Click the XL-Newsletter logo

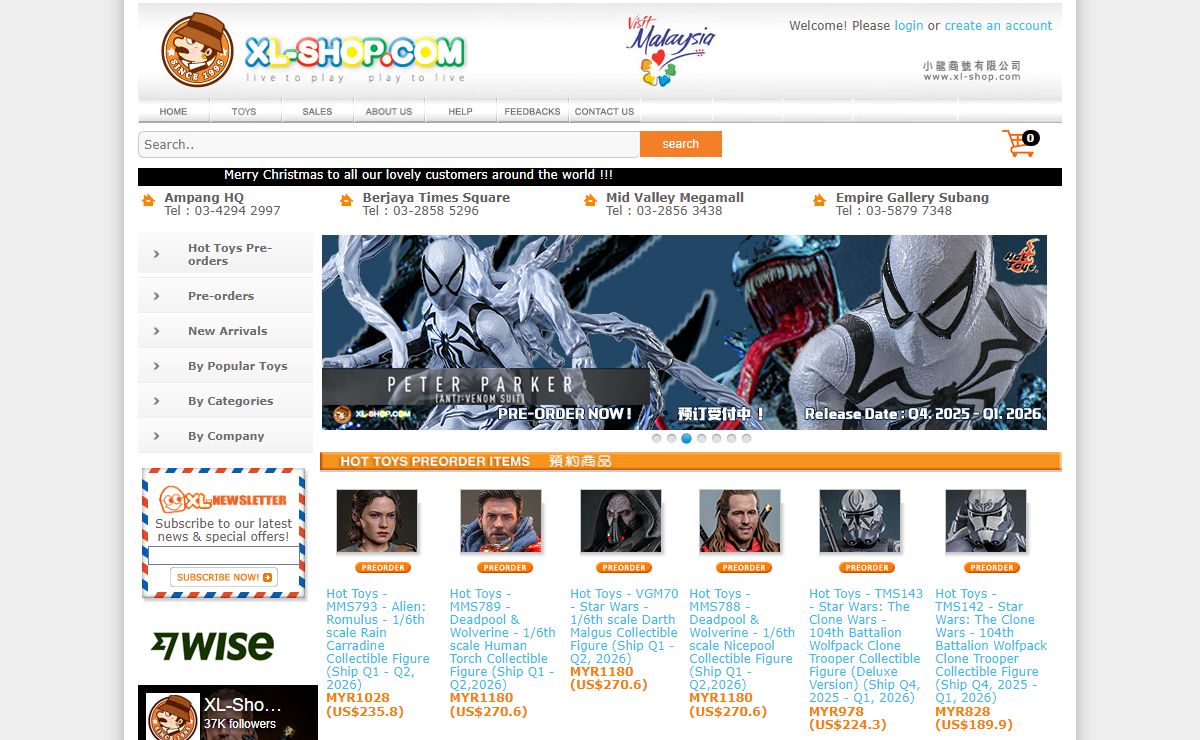(x=224, y=499)
